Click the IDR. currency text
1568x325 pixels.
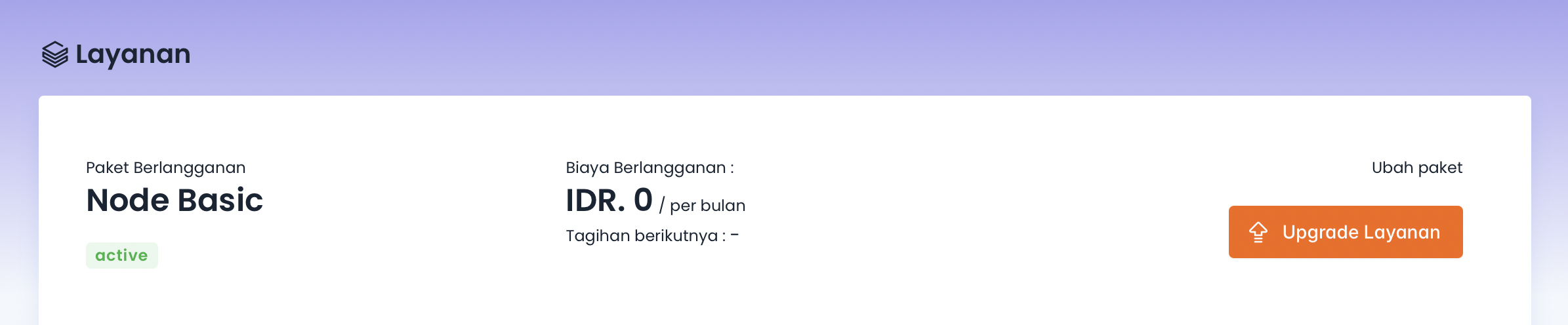click(x=595, y=201)
